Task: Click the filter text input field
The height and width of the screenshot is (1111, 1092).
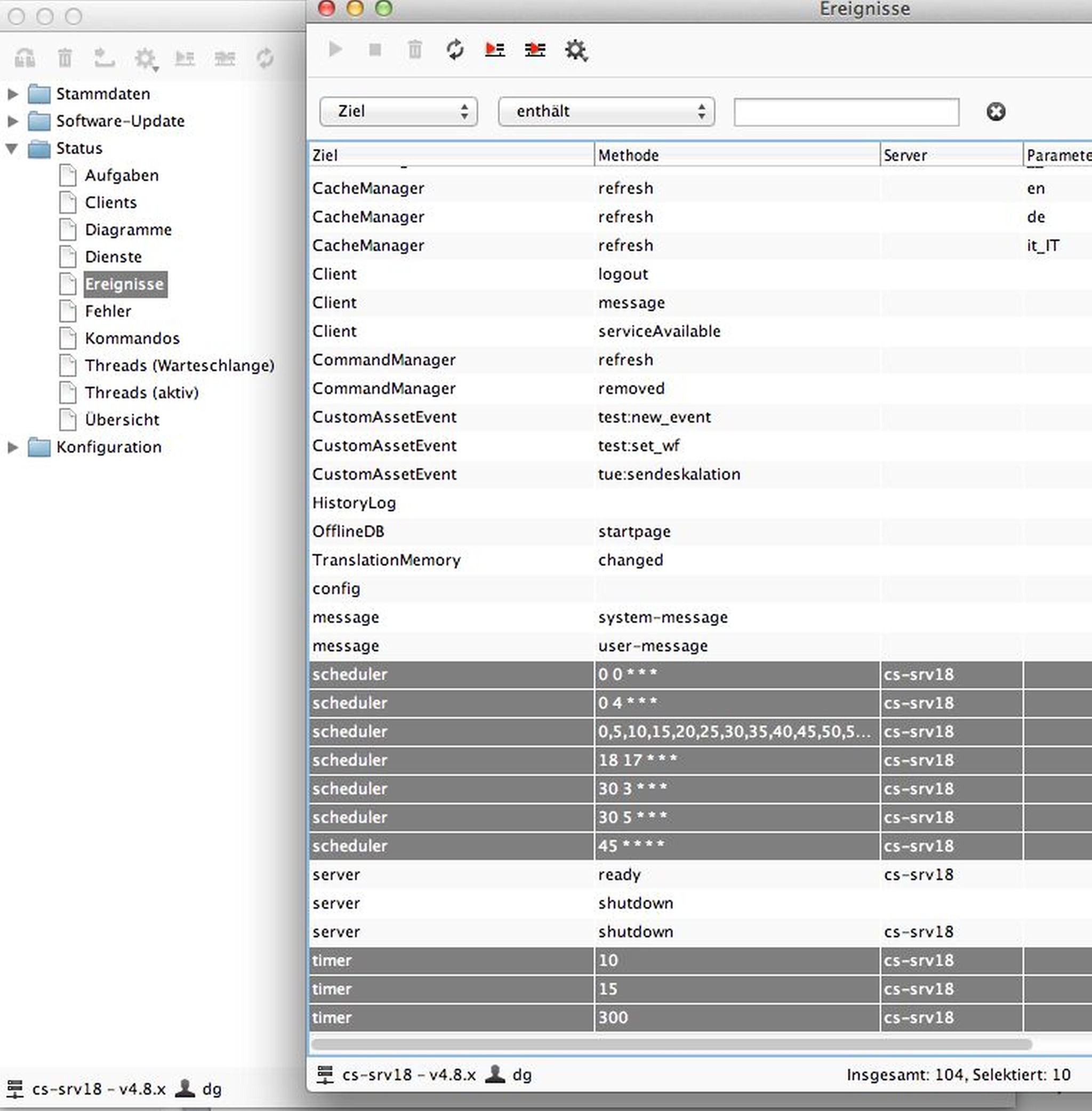Action: 846,112
